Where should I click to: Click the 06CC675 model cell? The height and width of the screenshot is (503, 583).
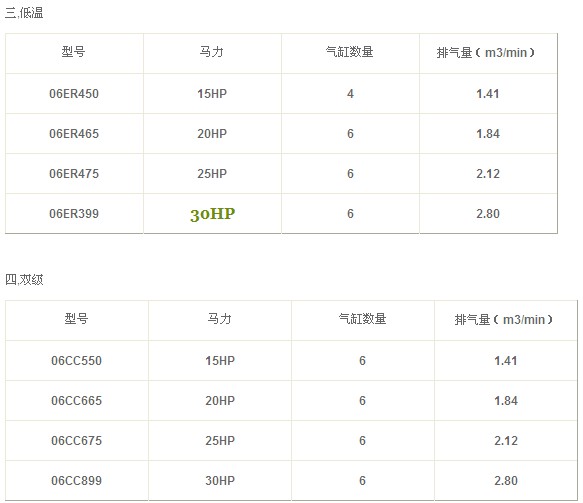[77, 441]
